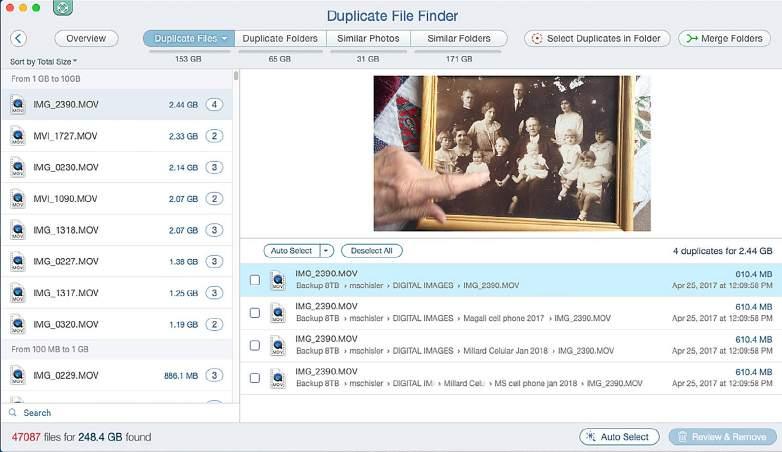Select MVI_1090.MOV in the file list

[x=117, y=199]
